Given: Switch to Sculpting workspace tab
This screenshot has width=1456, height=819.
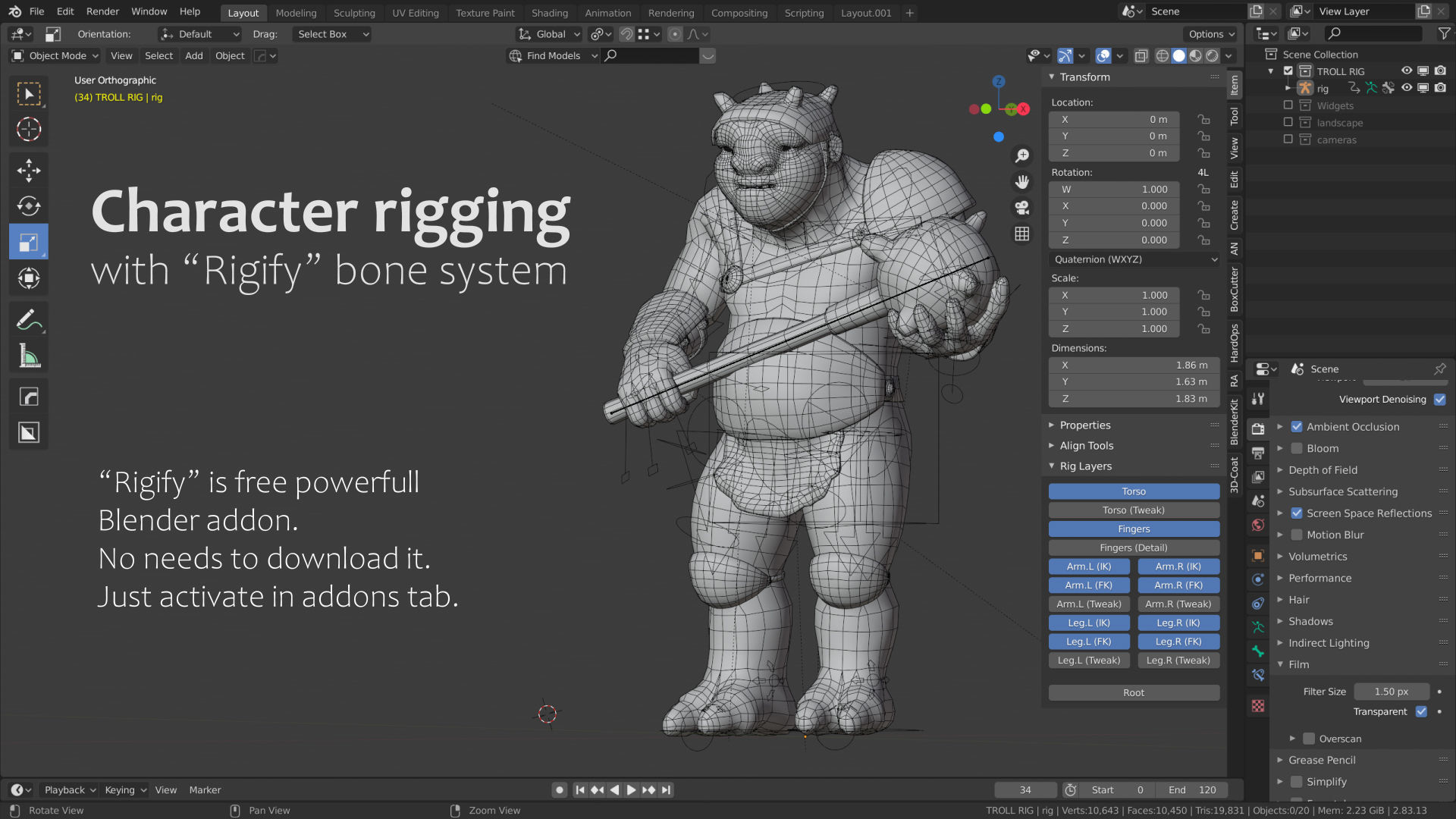Looking at the screenshot, I should tap(354, 13).
